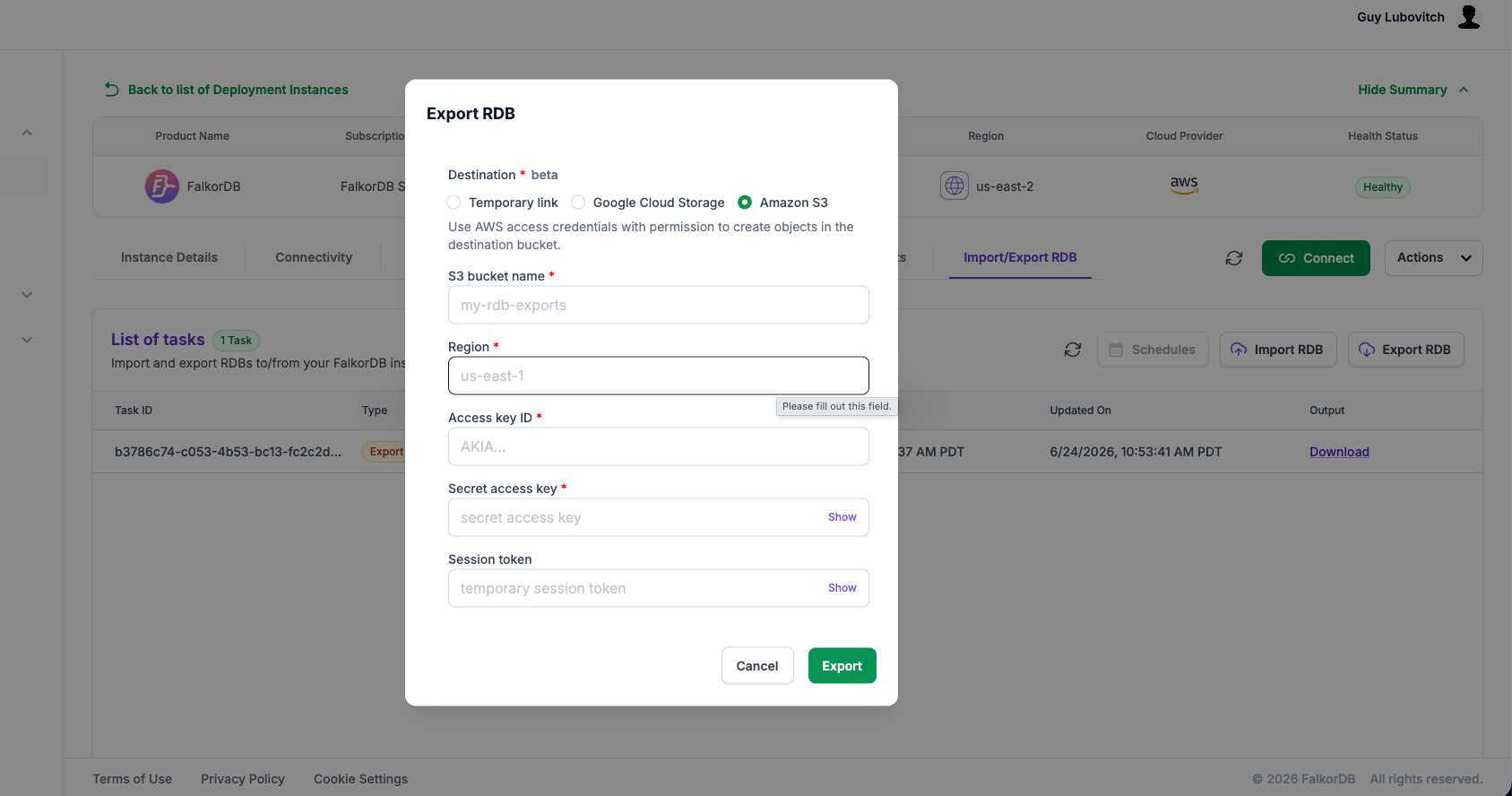Collapse the top sidebar chevron section
Viewport: 1512px width, 796px height.
pyautogui.click(x=27, y=133)
